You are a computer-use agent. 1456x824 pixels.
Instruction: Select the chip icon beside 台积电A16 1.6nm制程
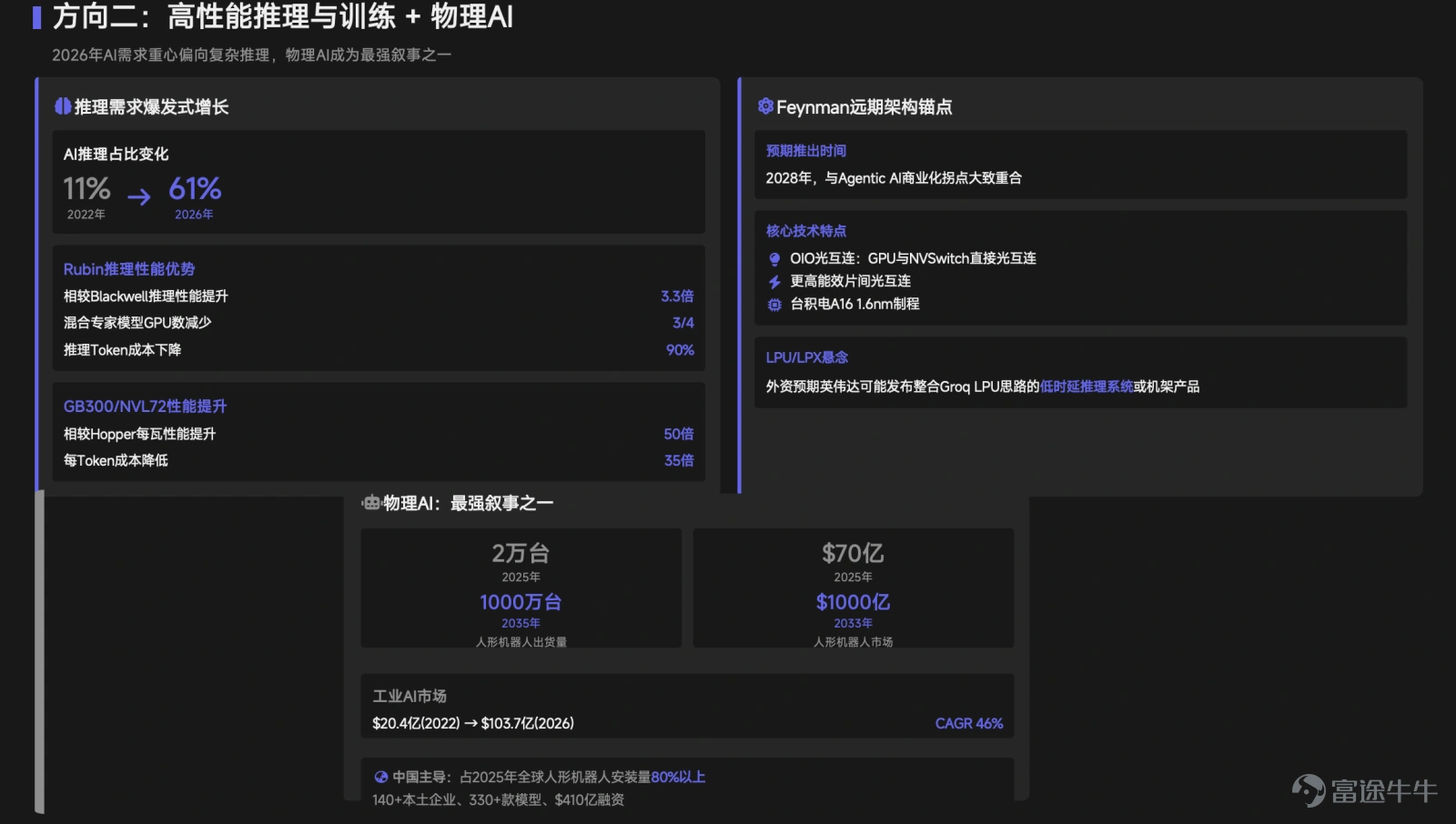click(x=774, y=305)
